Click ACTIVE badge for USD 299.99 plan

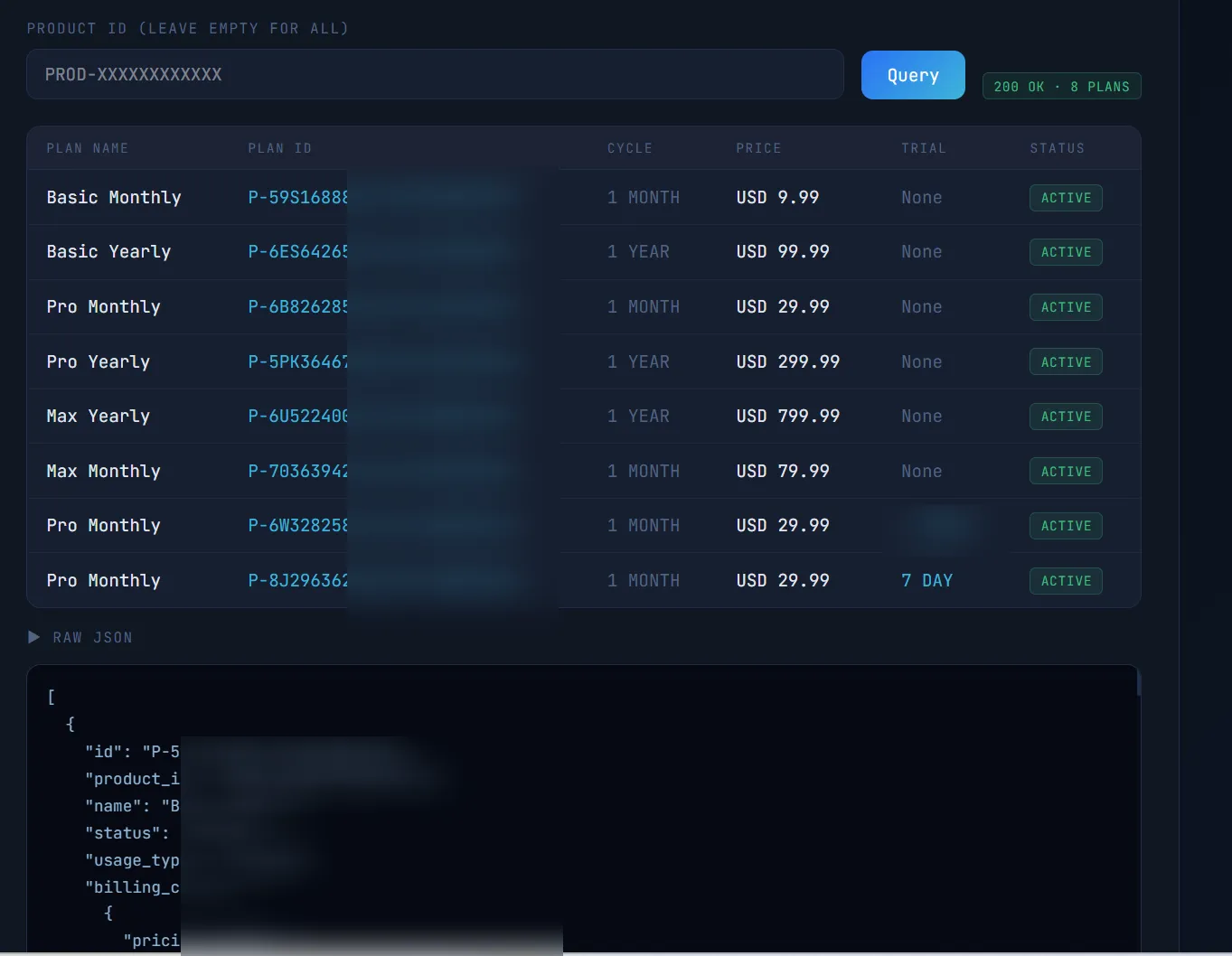1066,362
